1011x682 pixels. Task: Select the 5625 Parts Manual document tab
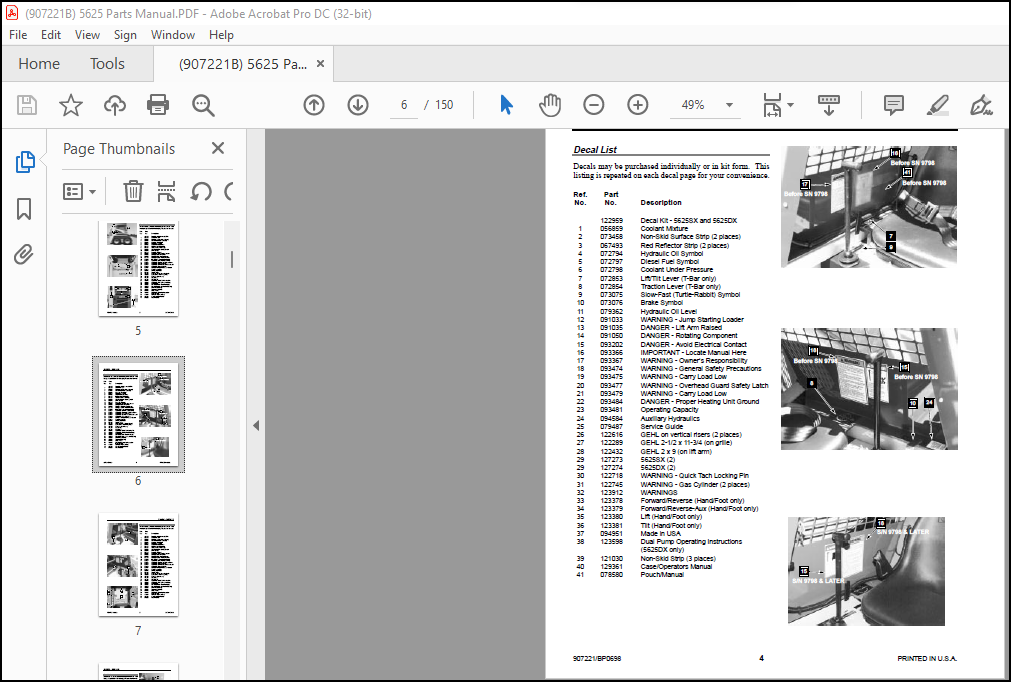243,64
